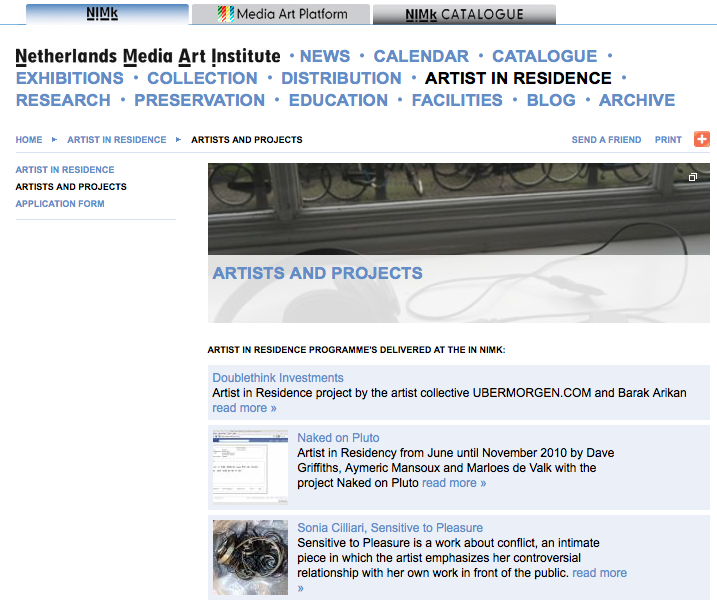
Task: Click the Media Art Platform colored logo icon
Action: coord(225,14)
